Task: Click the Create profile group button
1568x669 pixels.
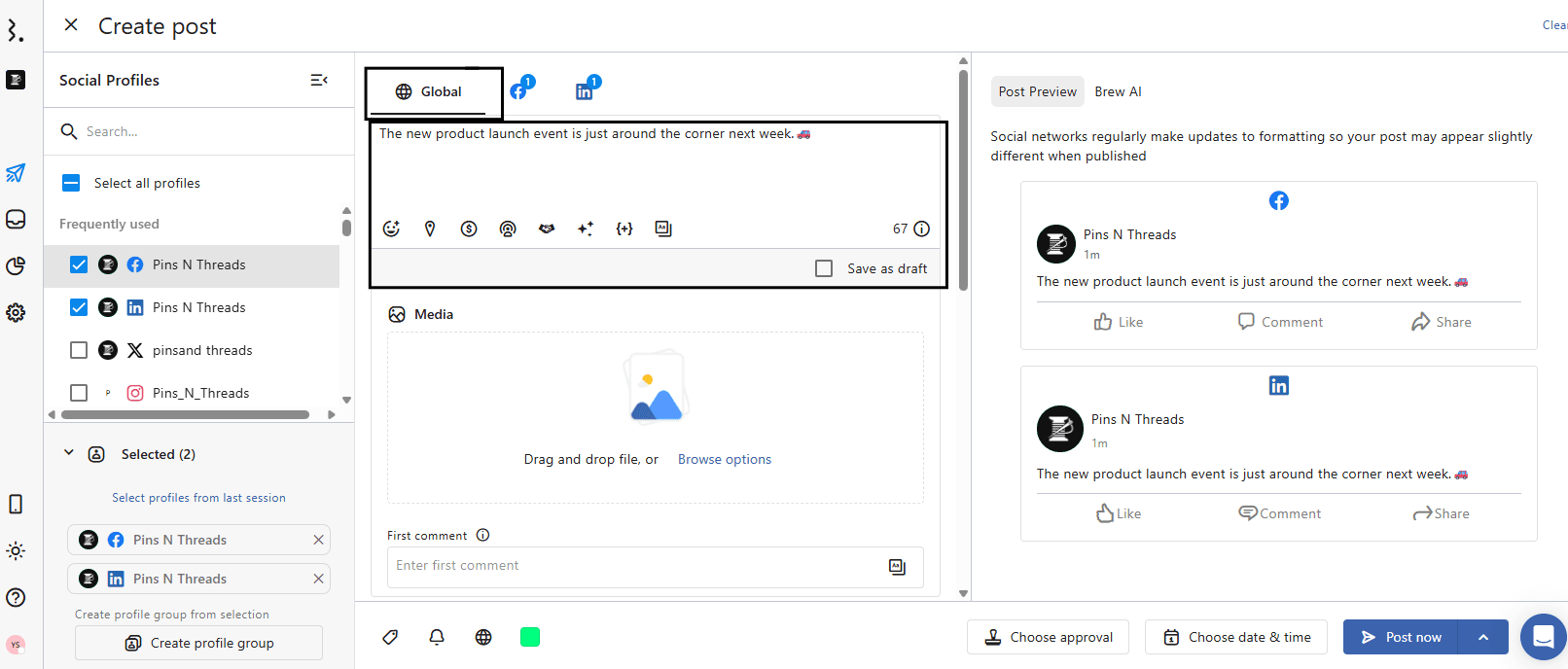Action: [x=198, y=643]
